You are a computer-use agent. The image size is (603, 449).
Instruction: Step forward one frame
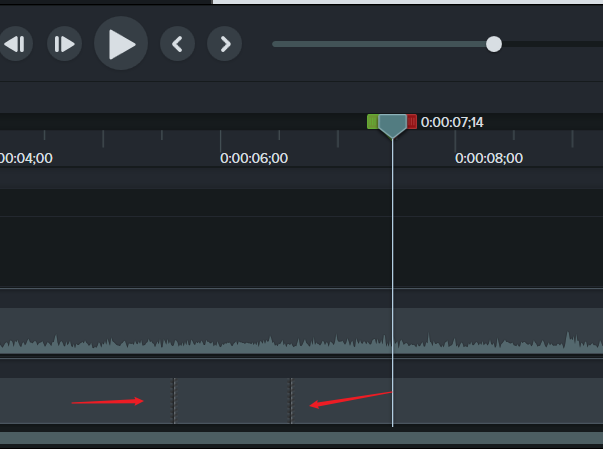click(64, 44)
